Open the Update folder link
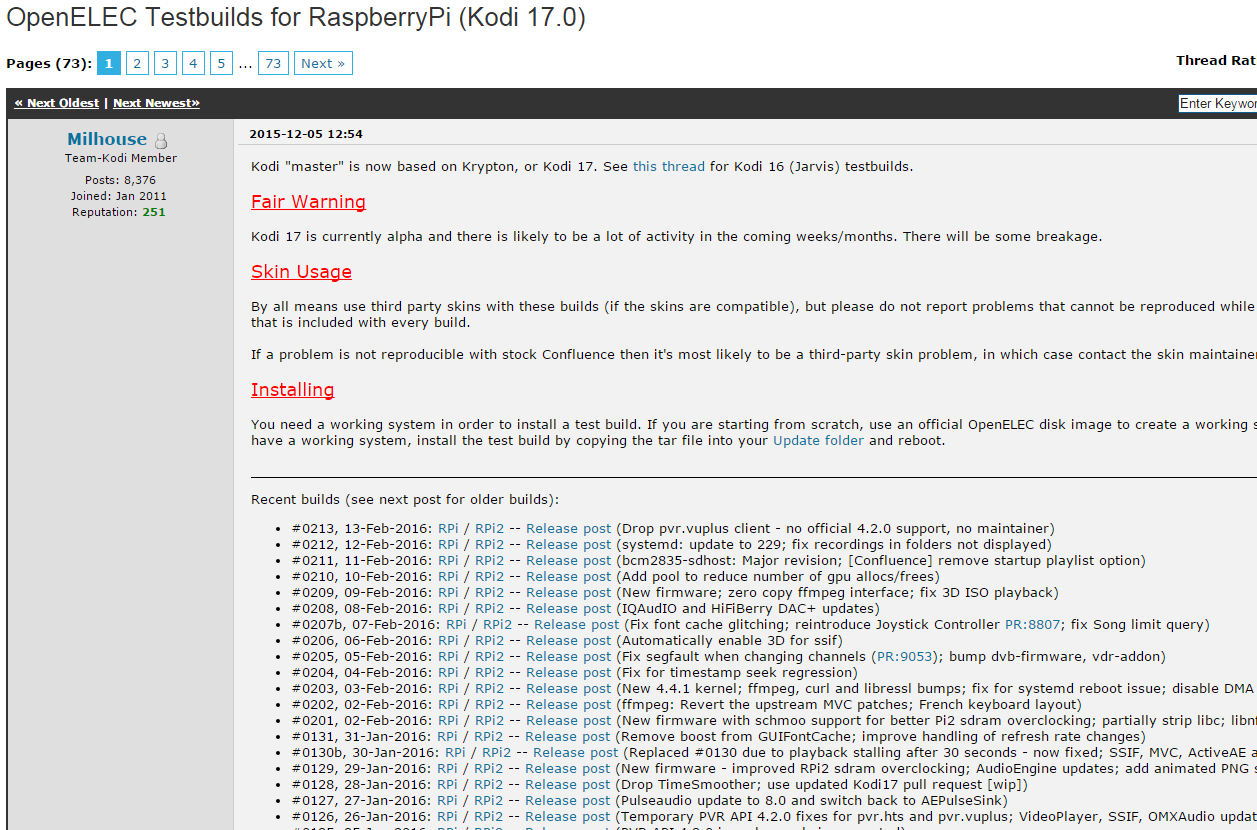 818,440
